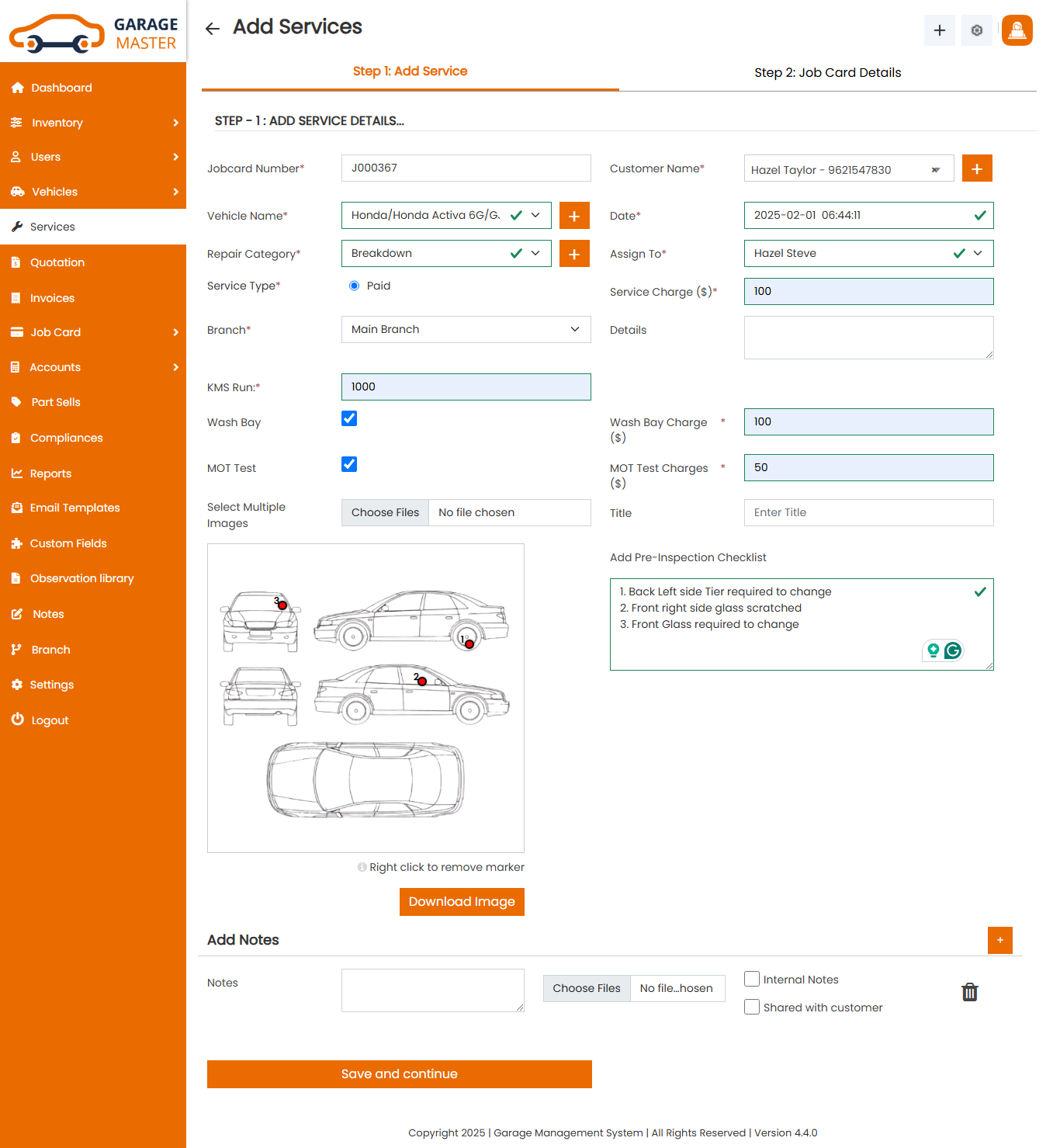Switch to Step 2: Job Card Details tab
1060x1148 pixels.
point(827,73)
